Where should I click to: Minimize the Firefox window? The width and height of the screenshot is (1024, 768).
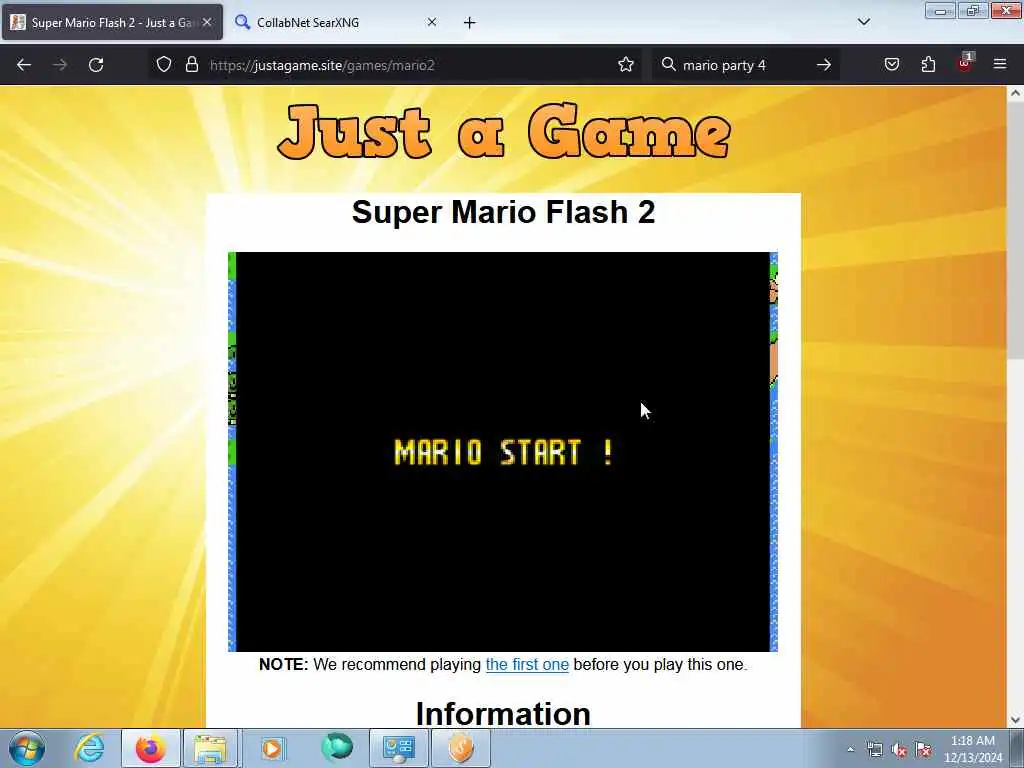click(x=940, y=11)
